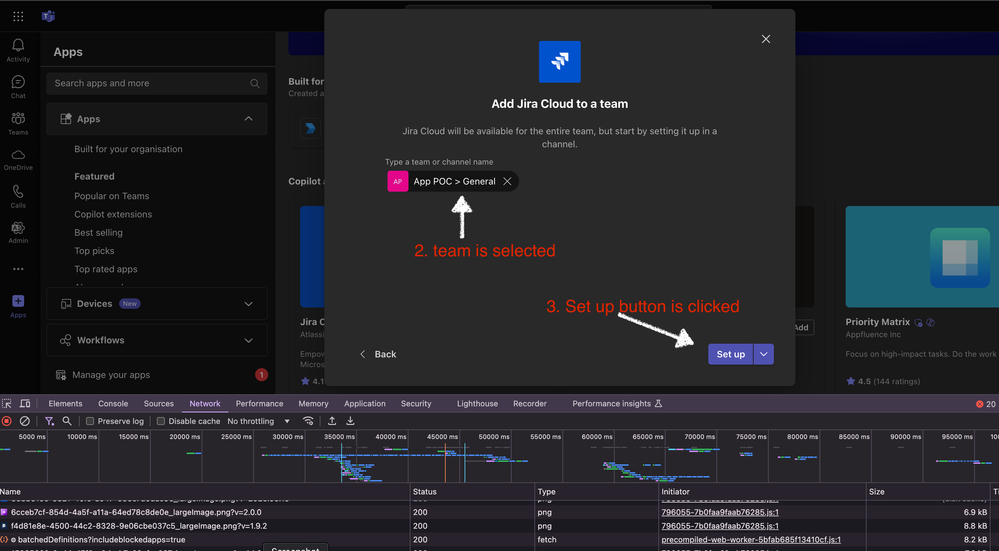The height and width of the screenshot is (551, 999).
Task: Sort requests by Initiator column header
Action: pos(763,492)
